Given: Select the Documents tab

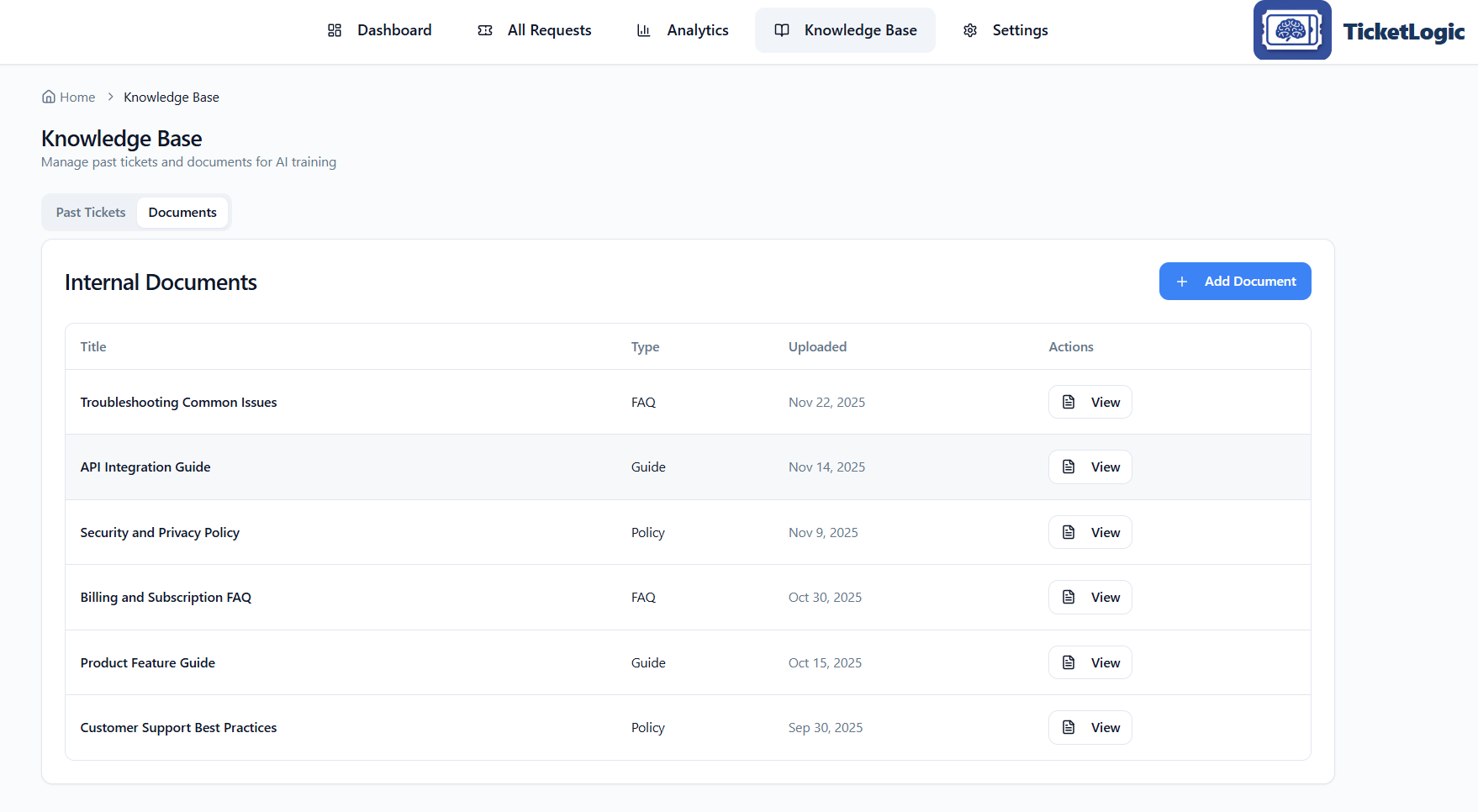Looking at the screenshot, I should tap(182, 212).
